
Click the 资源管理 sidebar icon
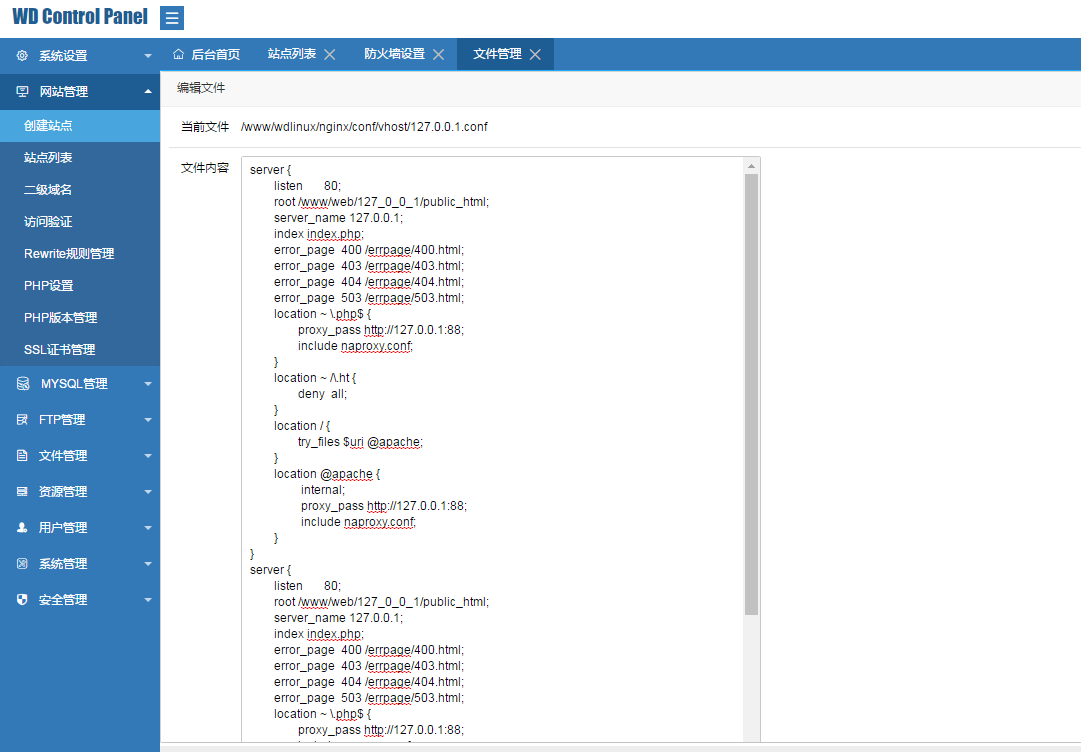[x=22, y=492]
